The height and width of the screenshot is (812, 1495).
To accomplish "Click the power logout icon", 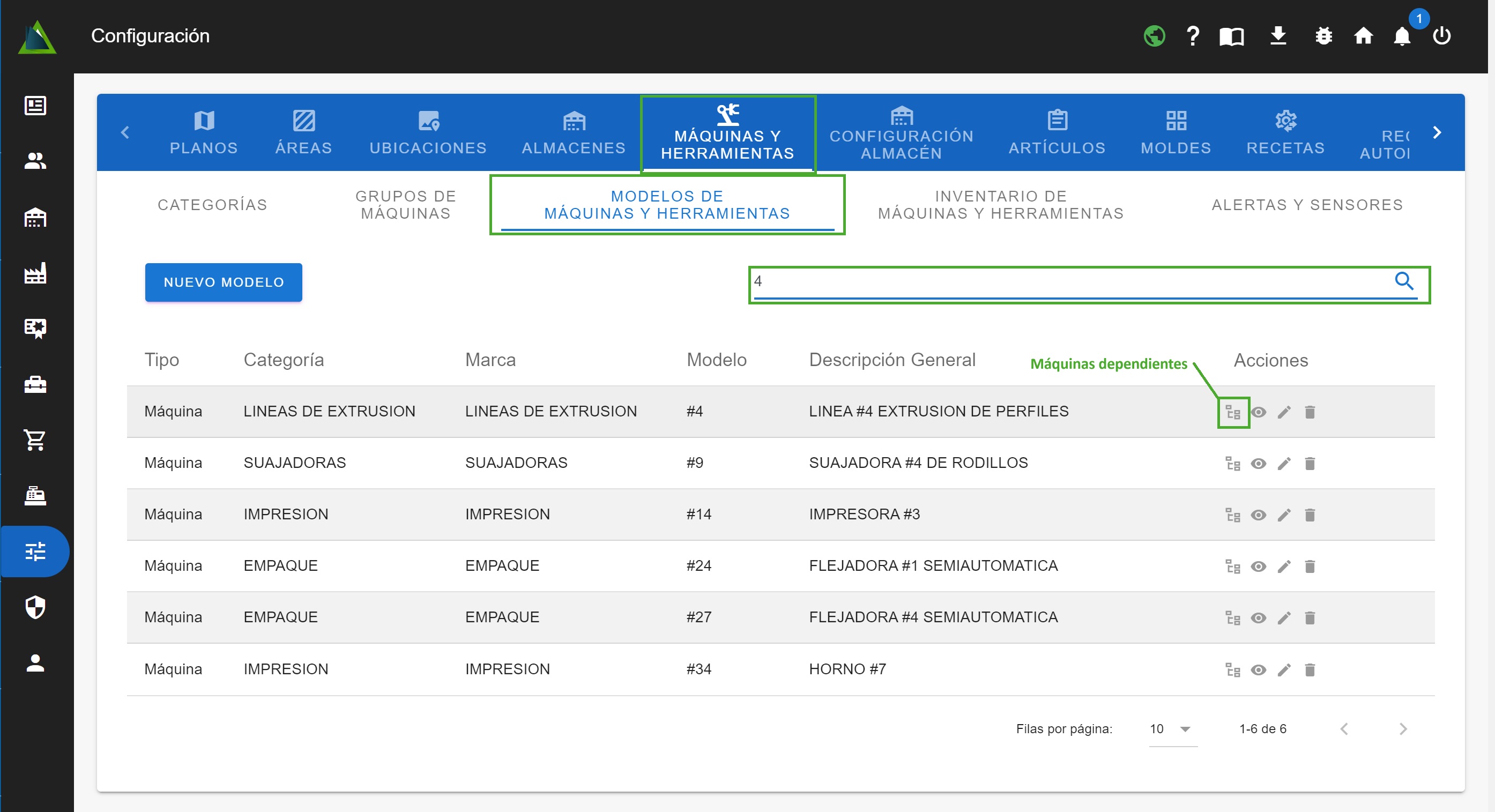I will 1441,36.
